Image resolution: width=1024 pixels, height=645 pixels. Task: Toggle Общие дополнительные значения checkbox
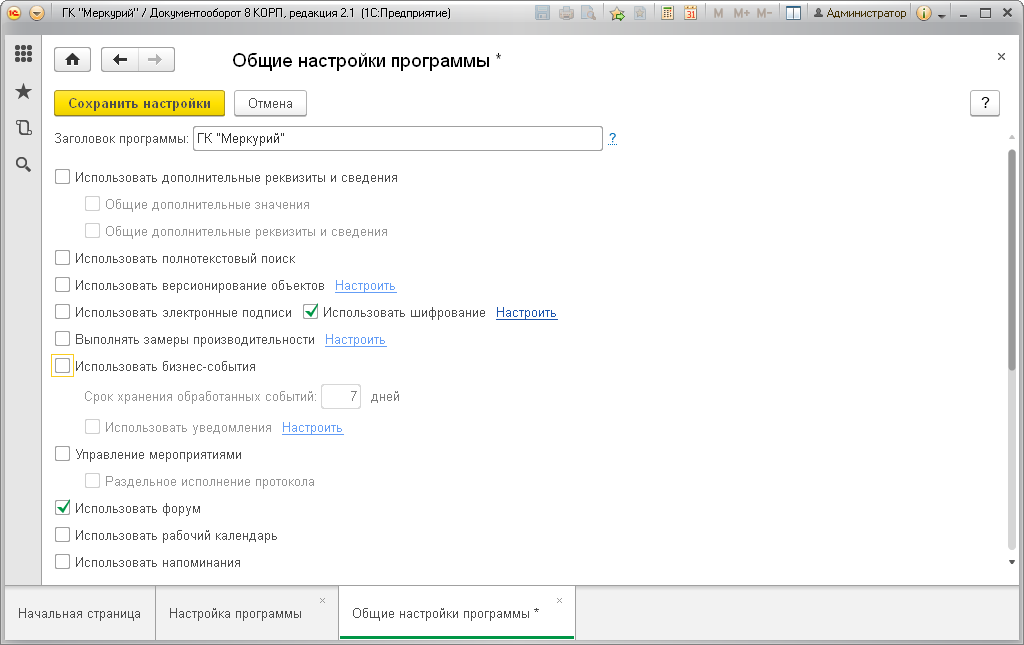93,204
